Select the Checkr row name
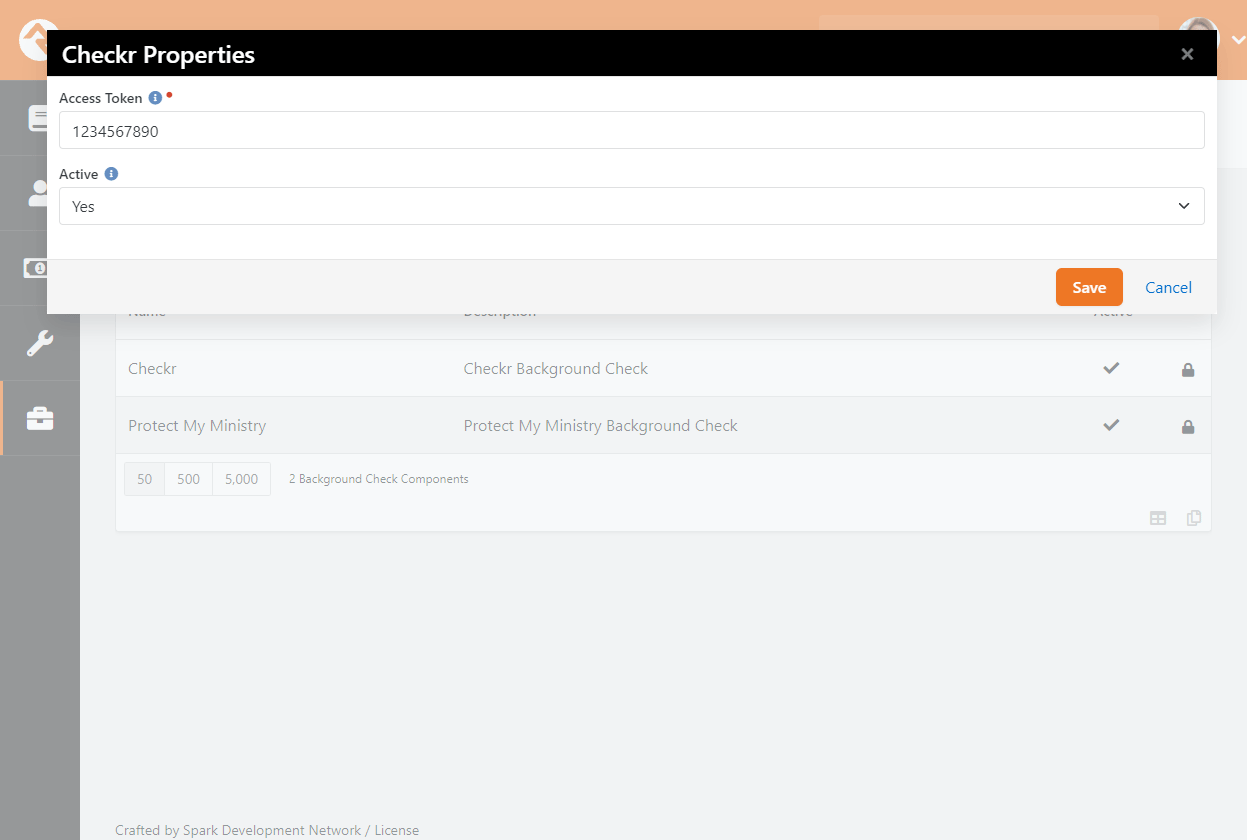Image resolution: width=1247 pixels, height=840 pixels. pyautogui.click(x=152, y=369)
